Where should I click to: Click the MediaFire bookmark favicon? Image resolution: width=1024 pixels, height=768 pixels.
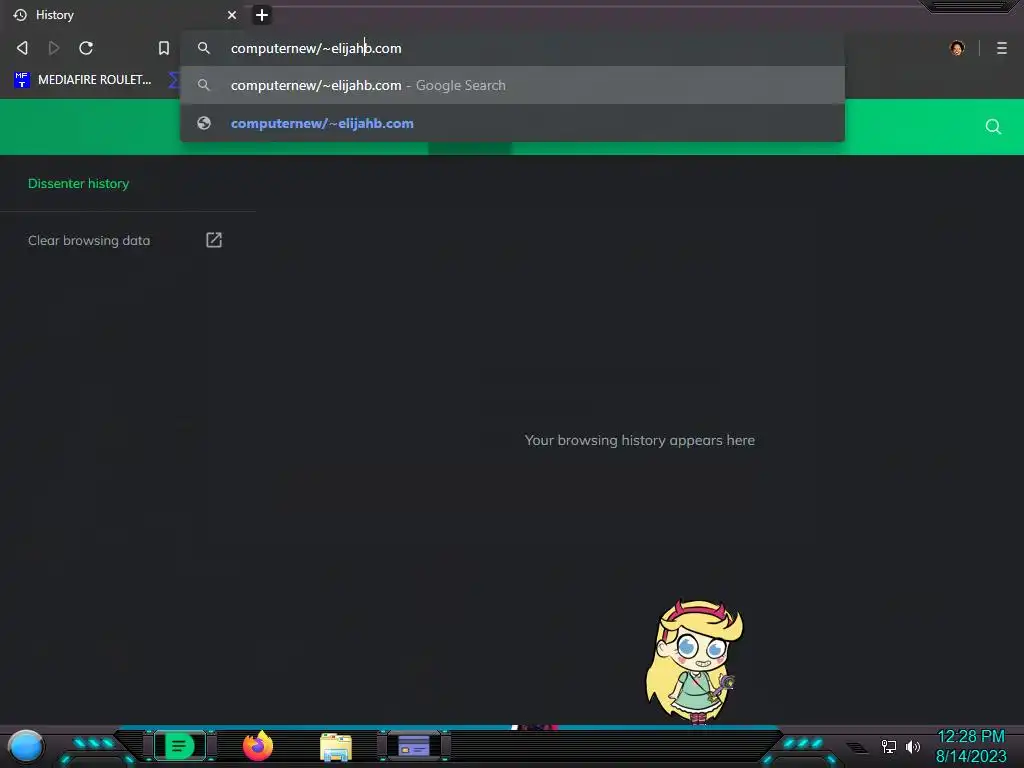(x=22, y=80)
